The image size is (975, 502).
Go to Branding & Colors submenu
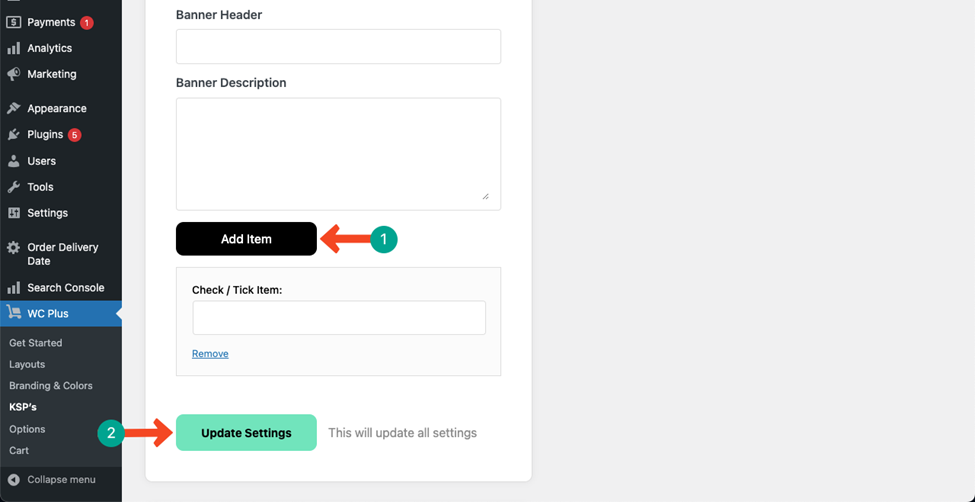point(51,386)
